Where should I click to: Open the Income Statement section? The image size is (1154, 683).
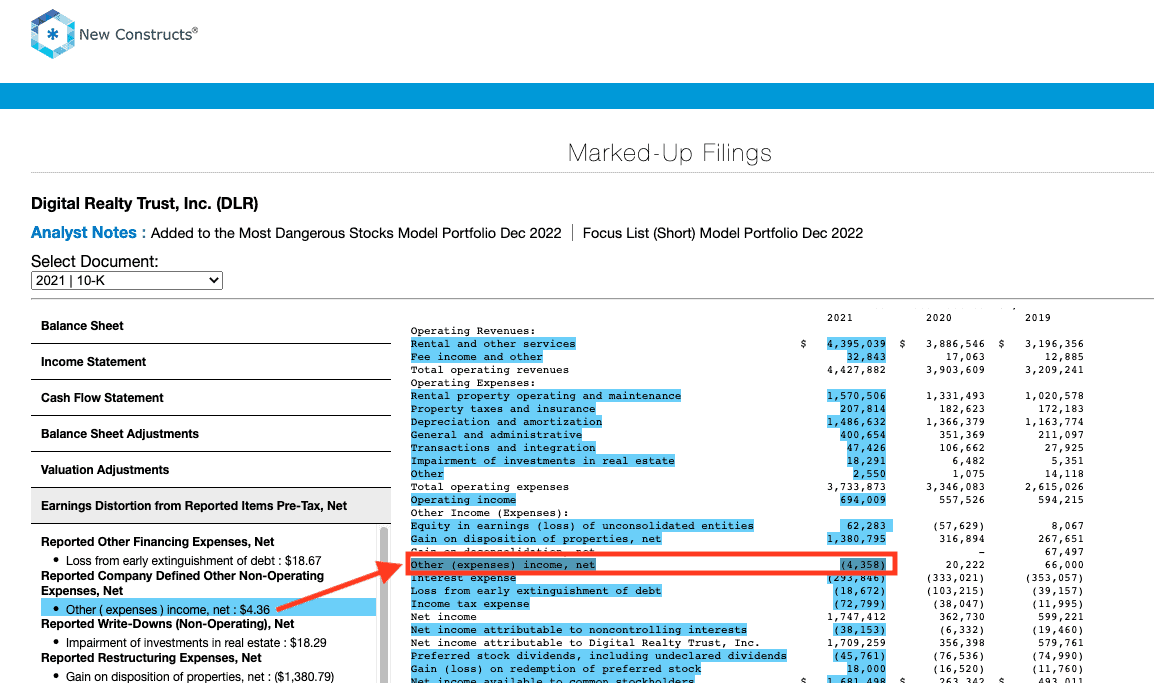pos(210,361)
